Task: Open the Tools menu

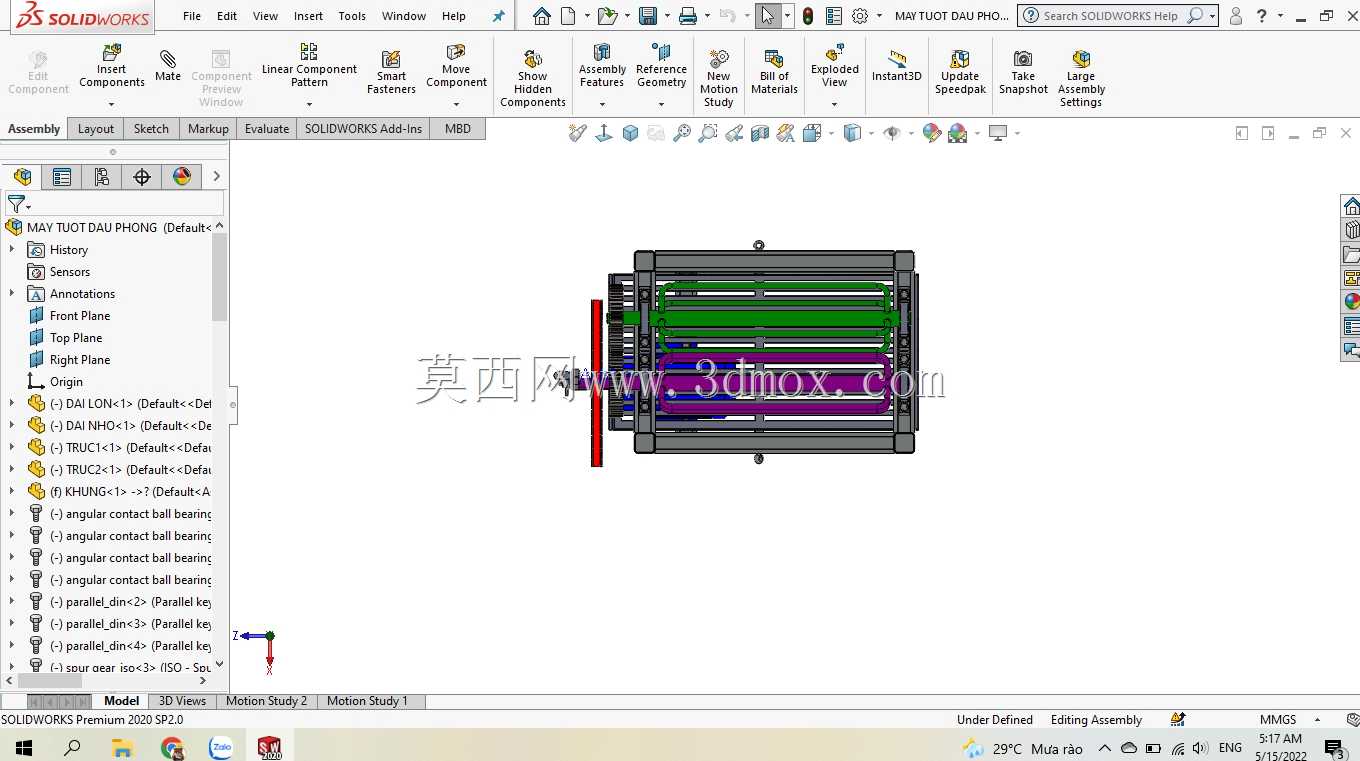Action: [x=352, y=16]
